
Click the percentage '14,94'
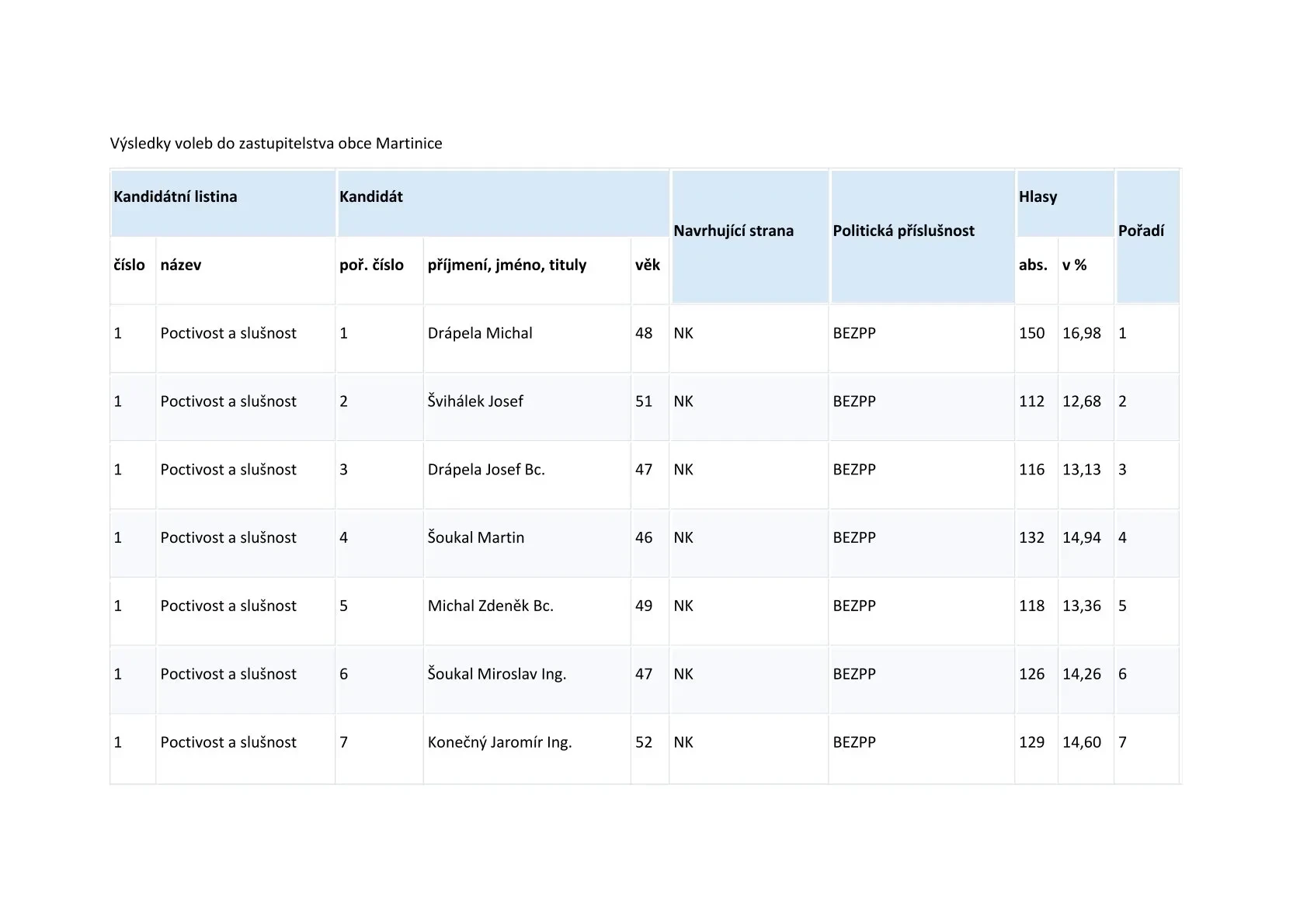[1082, 538]
